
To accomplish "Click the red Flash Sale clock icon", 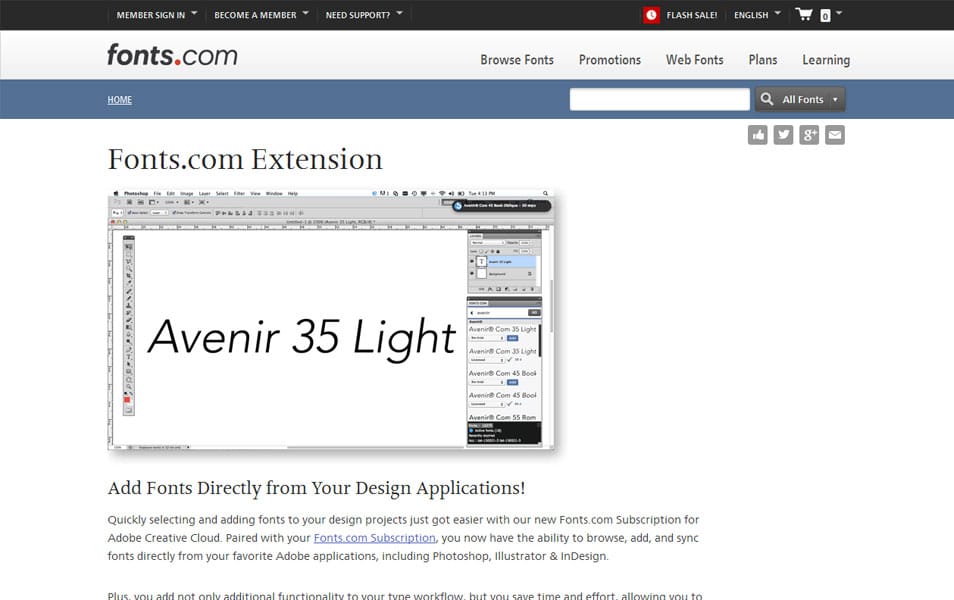I will (x=651, y=15).
